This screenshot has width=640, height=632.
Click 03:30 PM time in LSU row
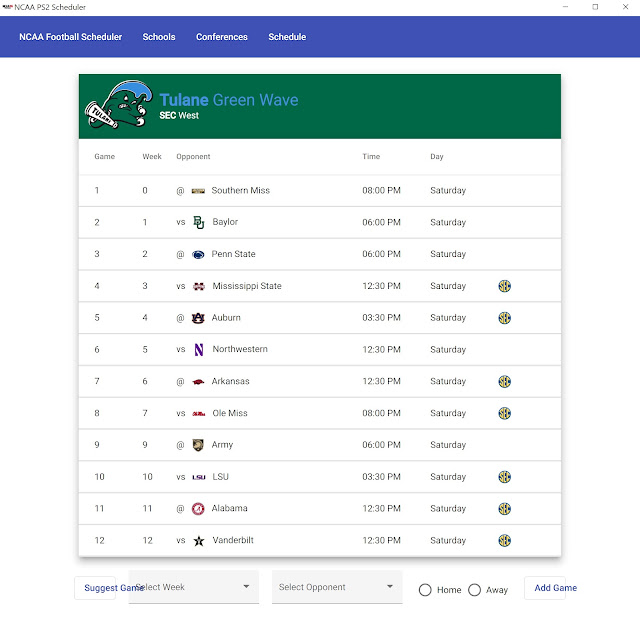tap(381, 477)
